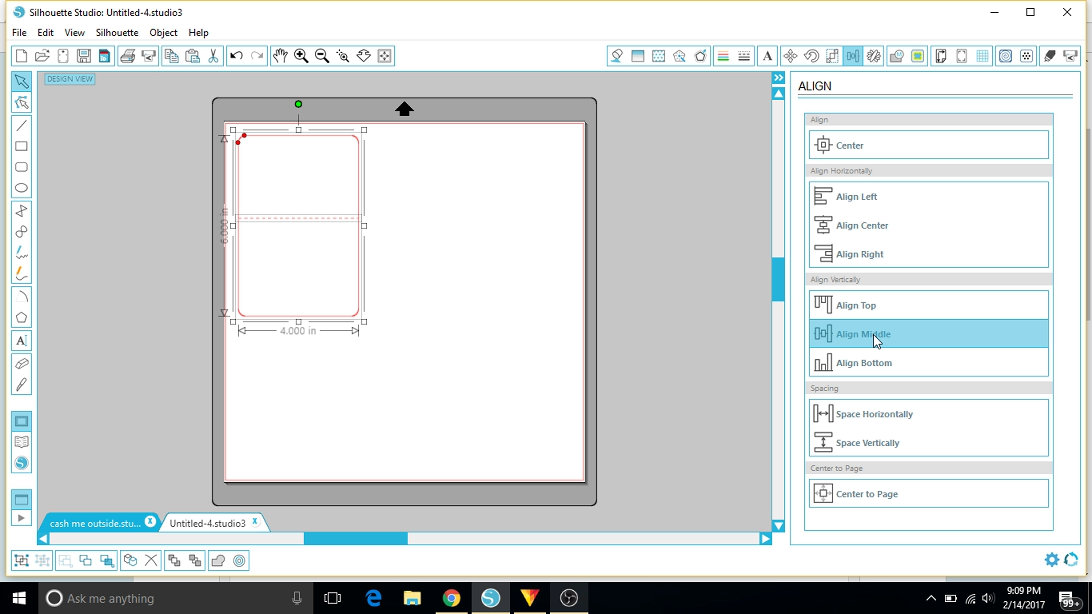Open the Object menu
1092x614 pixels.
coord(163,33)
